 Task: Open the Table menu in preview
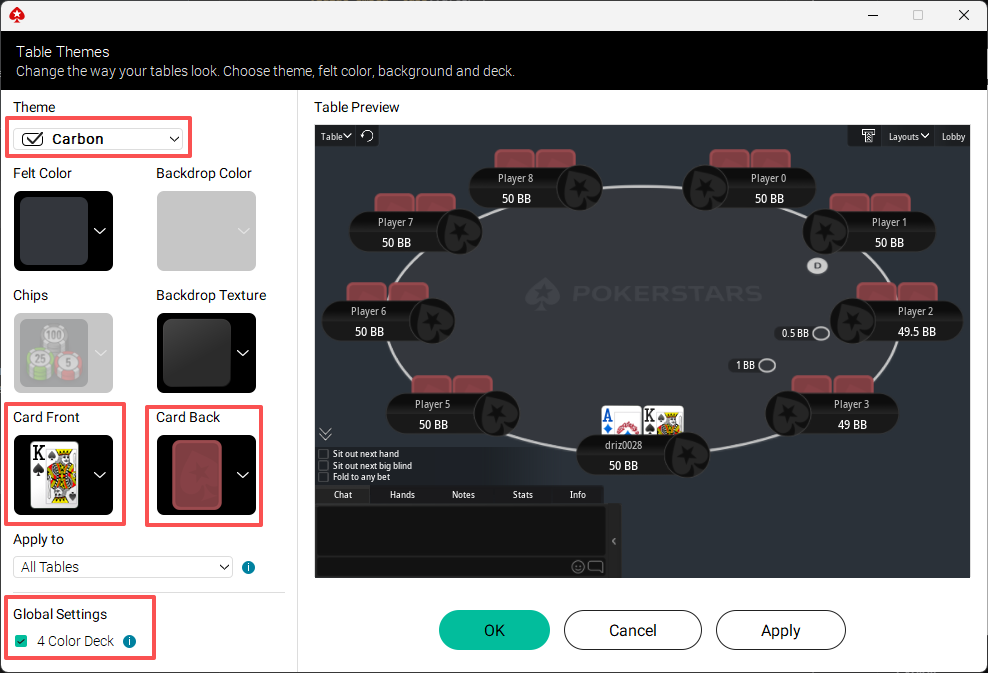pyautogui.click(x=335, y=136)
